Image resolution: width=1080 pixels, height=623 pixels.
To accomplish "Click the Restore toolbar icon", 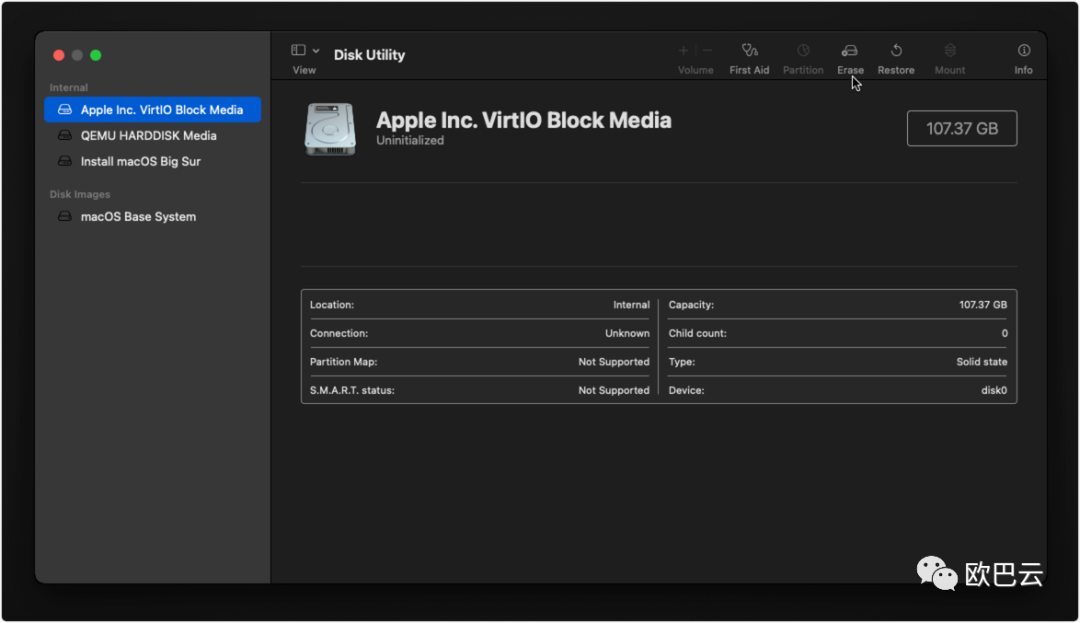I will (x=896, y=51).
